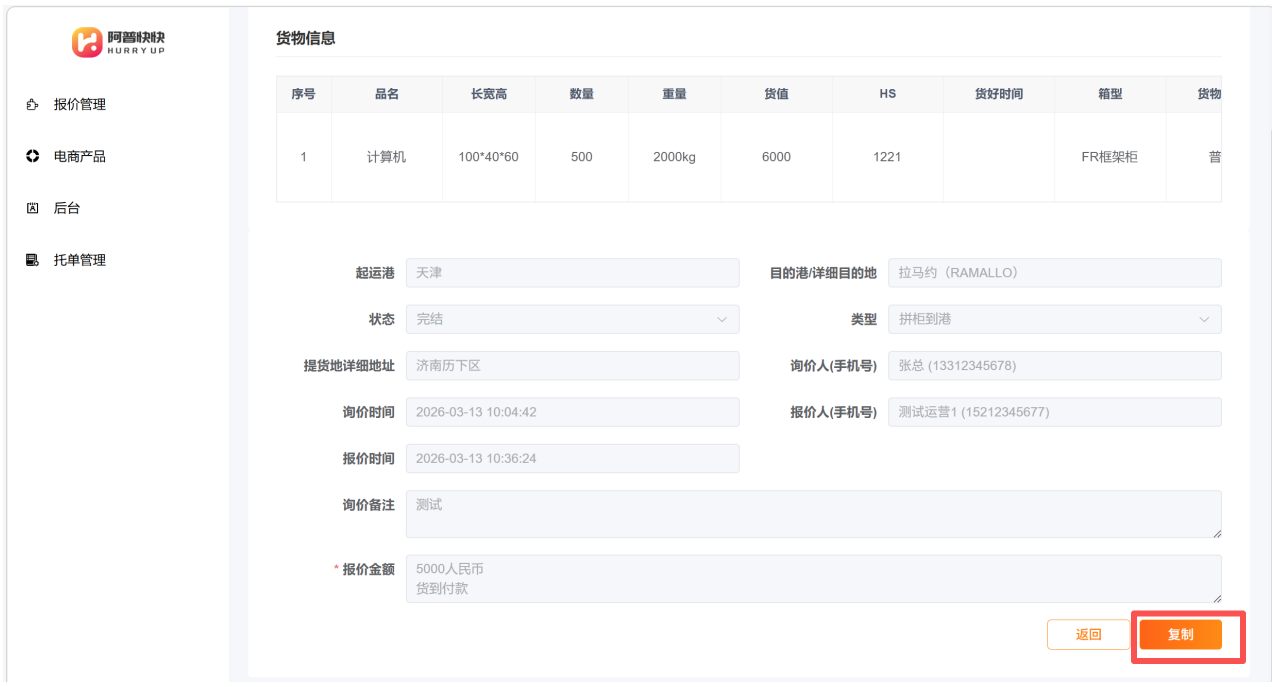The image size is (1272, 687).
Task: Click the 后台 sidebar icon
Action: click(32, 209)
